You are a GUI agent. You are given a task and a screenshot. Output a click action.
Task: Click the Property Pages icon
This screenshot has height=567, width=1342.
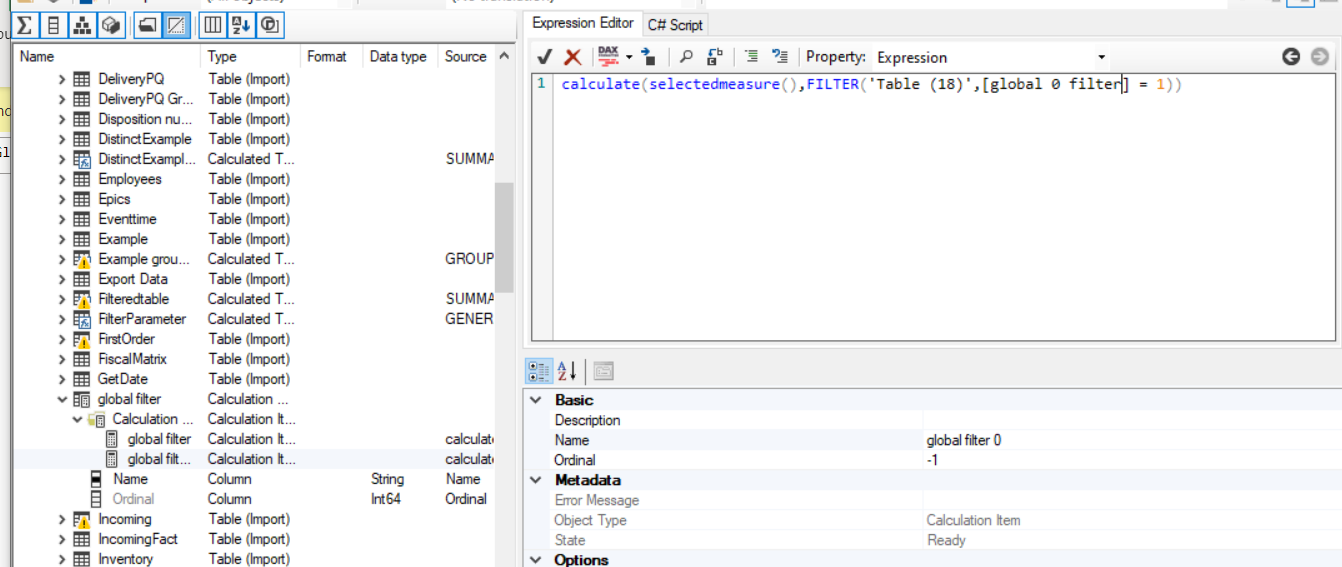coord(603,372)
